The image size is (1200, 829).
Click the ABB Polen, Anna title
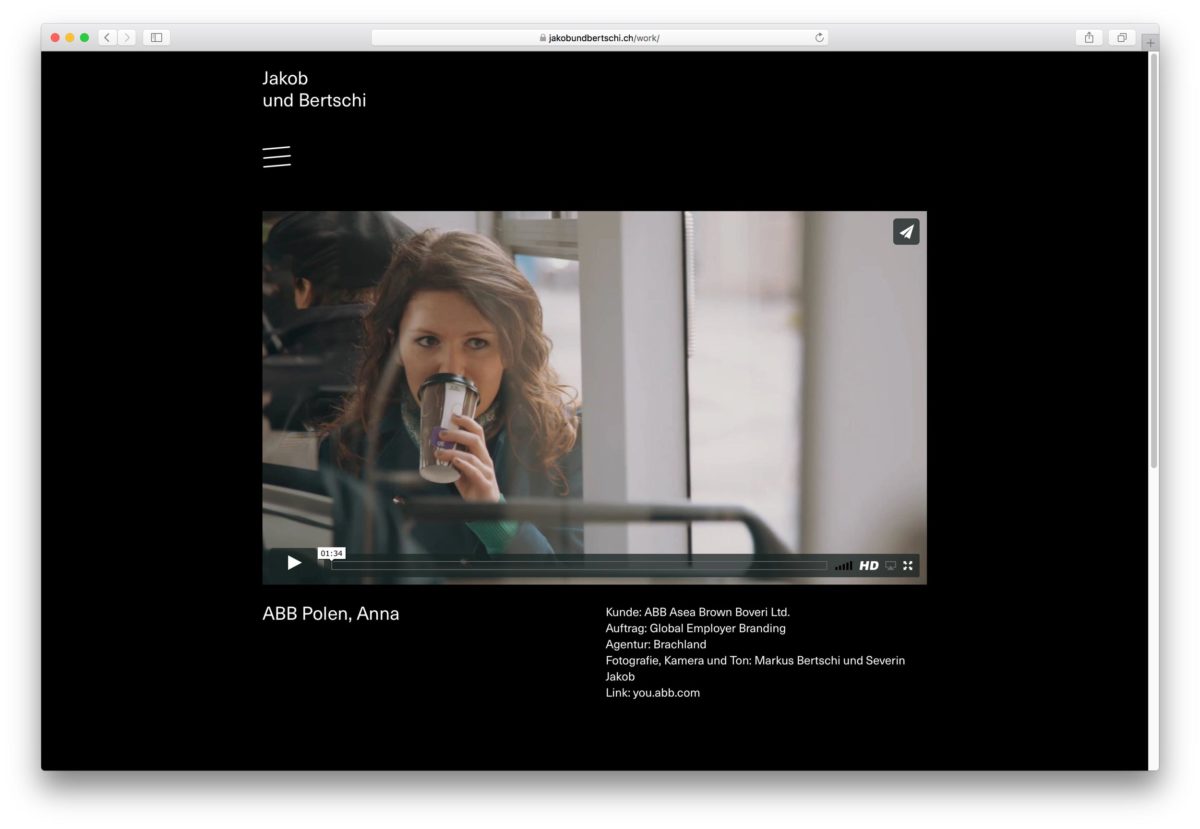click(331, 614)
